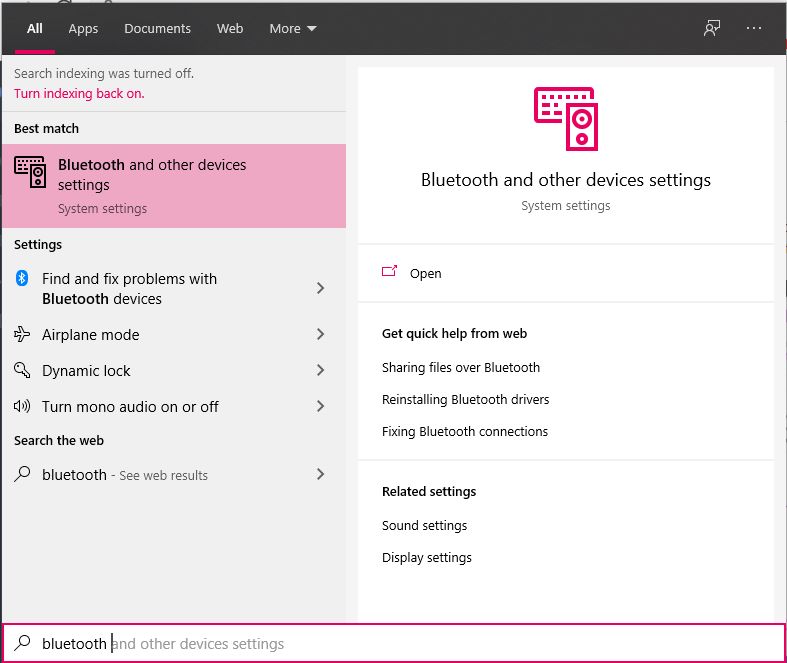Select the Web search tab
This screenshot has width=787, height=663.
click(230, 29)
